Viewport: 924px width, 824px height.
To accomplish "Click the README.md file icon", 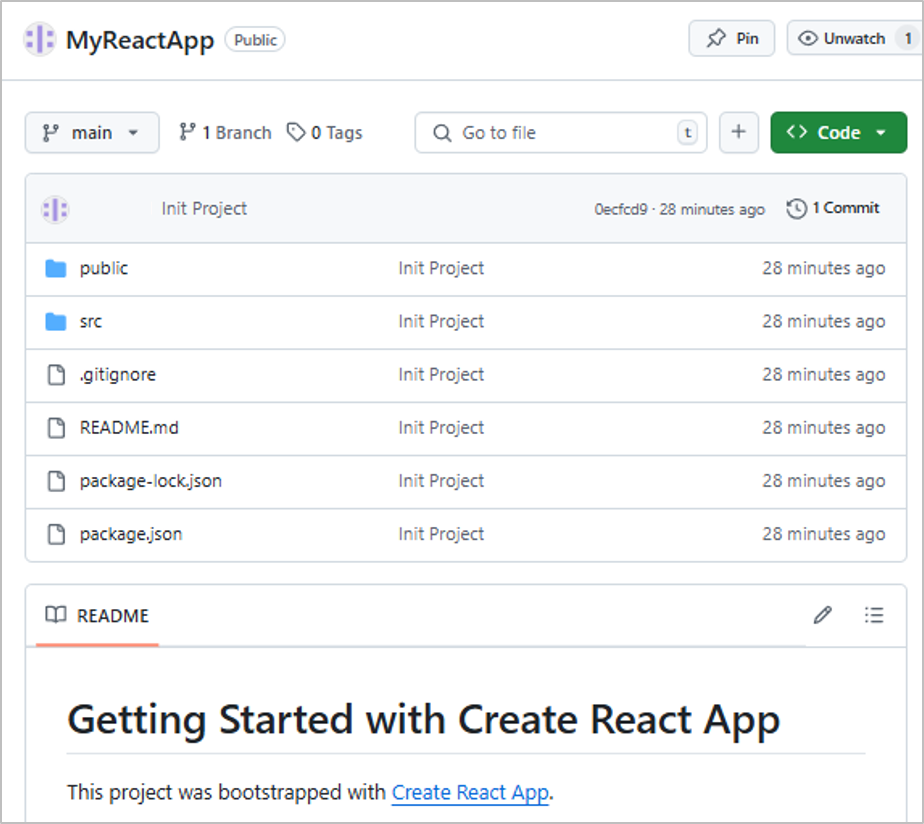I will (x=56, y=428).
